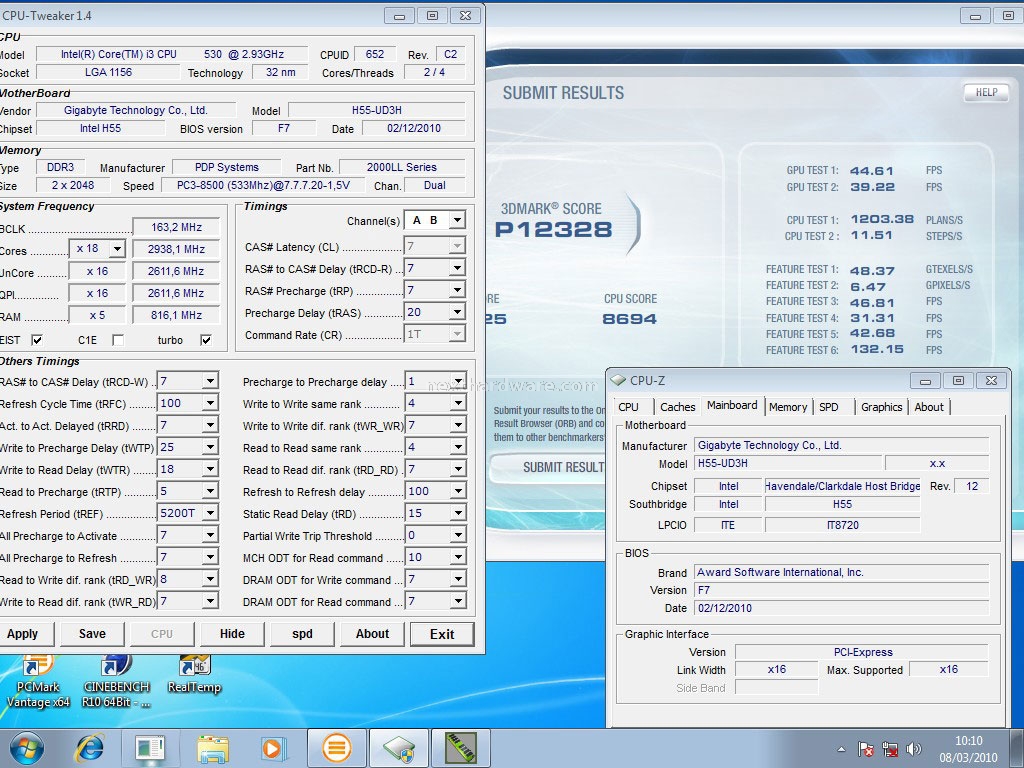
Task: Expand RAS# Precharge (tRP) dropdown
Action: pos(457,291)
